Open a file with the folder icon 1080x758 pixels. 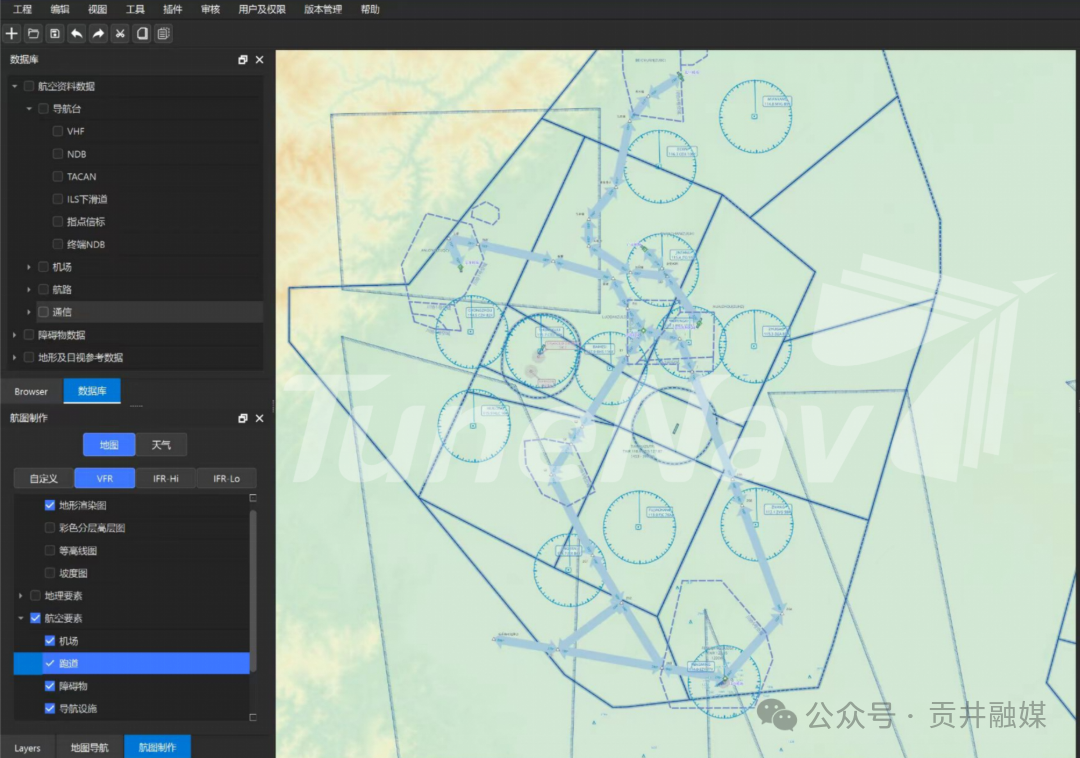[33, 33]
